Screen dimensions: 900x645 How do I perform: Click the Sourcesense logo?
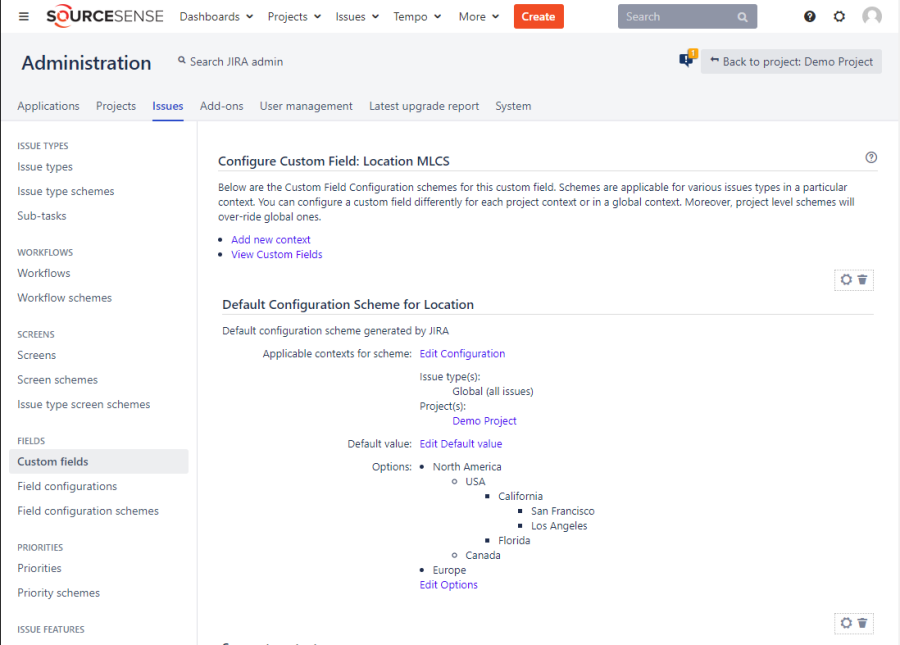(105, 16)
